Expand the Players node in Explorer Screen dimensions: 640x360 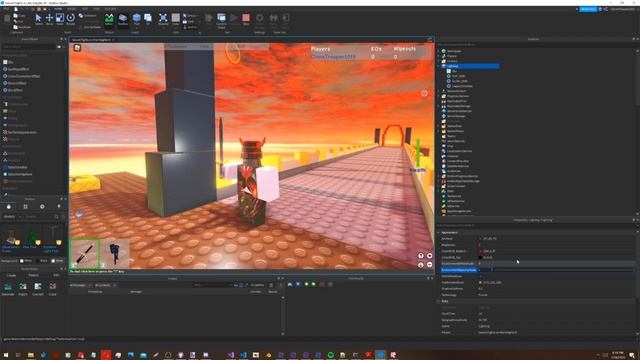coord(439,56)
